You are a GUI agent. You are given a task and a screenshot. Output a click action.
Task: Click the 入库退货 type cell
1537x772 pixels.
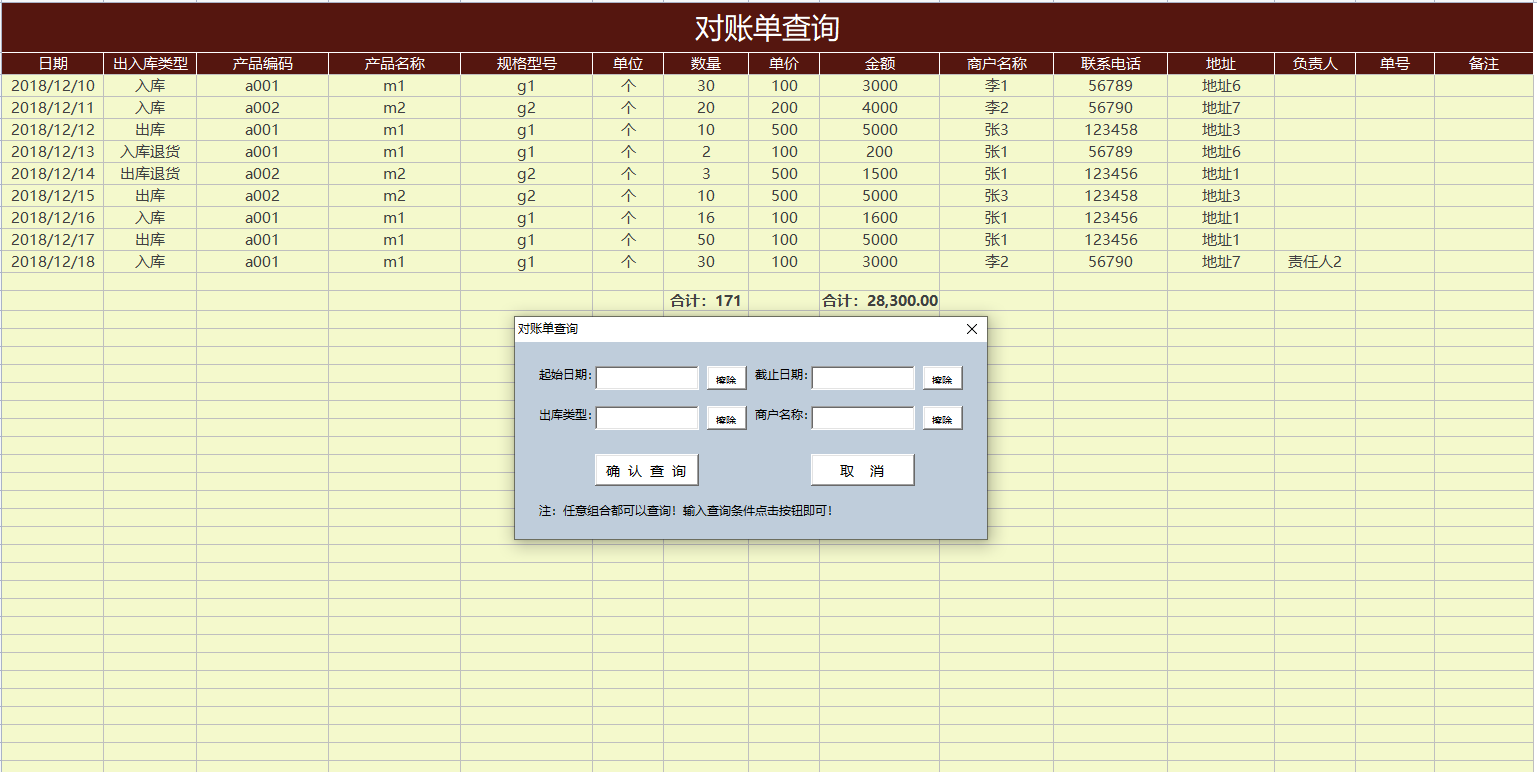(150, 152)
